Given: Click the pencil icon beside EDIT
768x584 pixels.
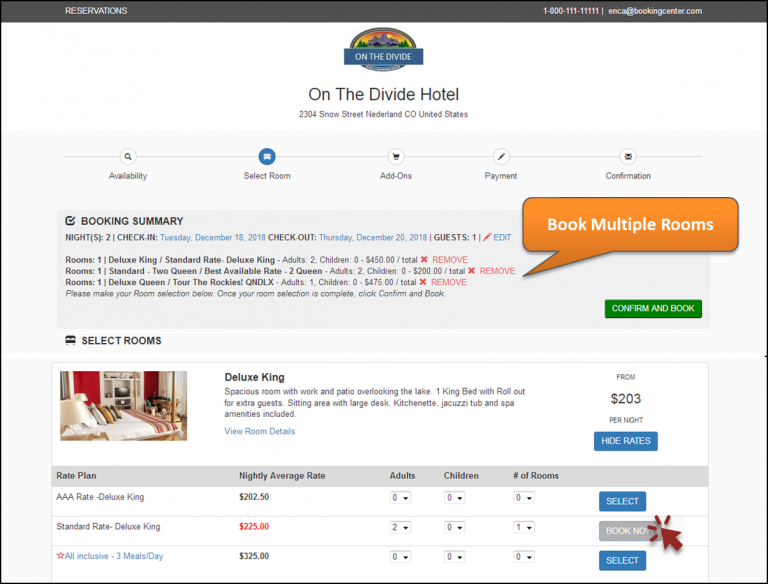Looking at the screenshot, I should [487, 237].
